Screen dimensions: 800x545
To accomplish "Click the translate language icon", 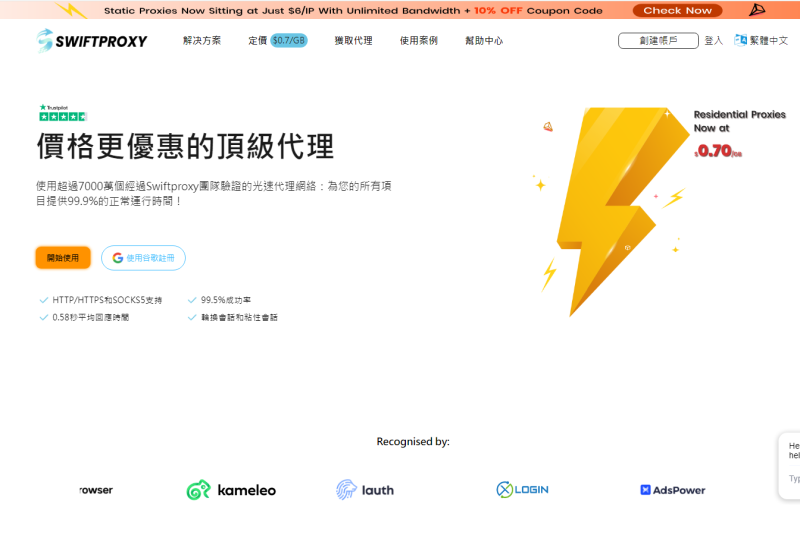I will (740, 40).
